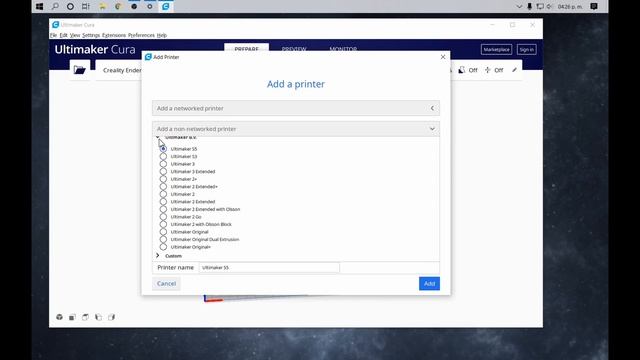The width and height of the screenshot is (640, 360).
Task: Select Ultimaker 2 with Olsson Block option
Action: 163,224
